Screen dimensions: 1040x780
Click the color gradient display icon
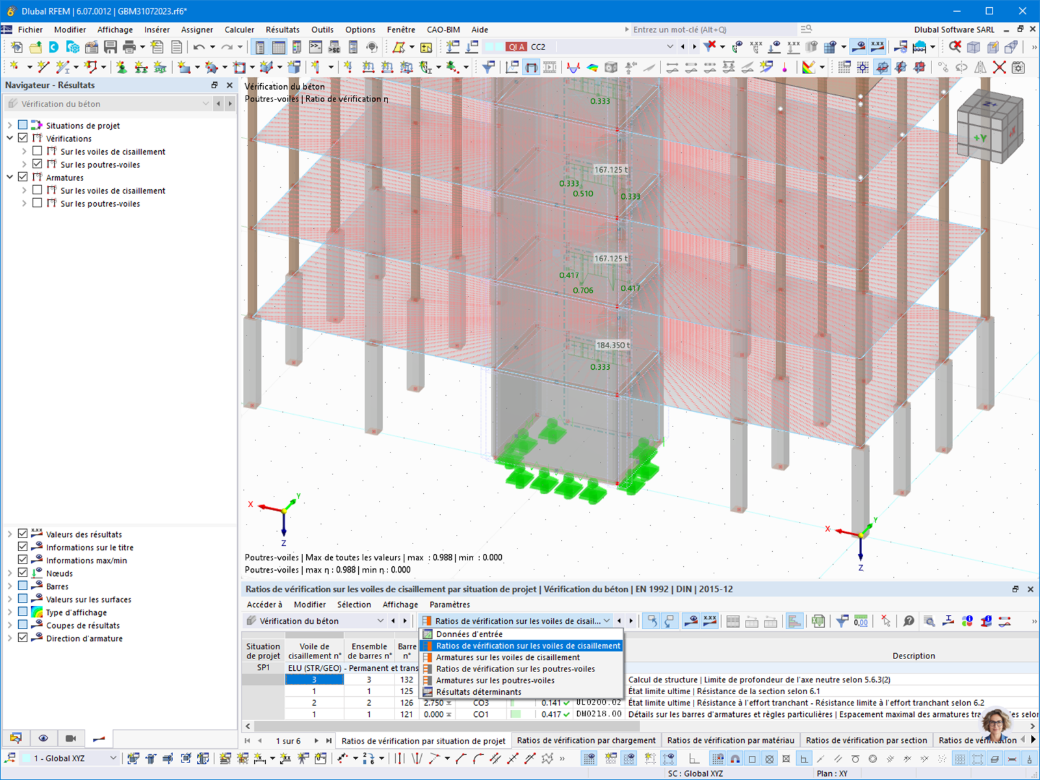808,67
